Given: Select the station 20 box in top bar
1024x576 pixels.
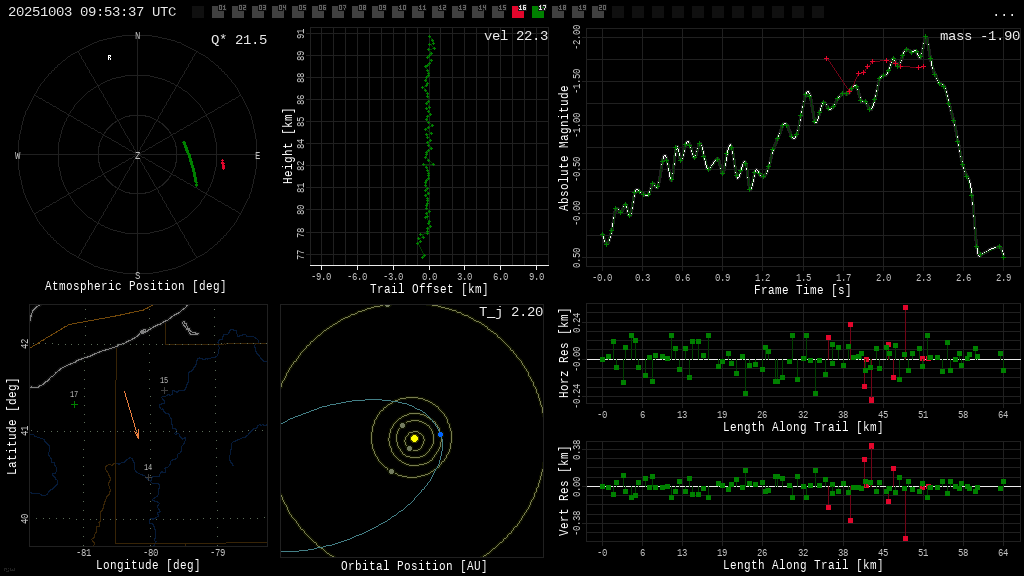Looking at the screenshot, I should [598, 12].
